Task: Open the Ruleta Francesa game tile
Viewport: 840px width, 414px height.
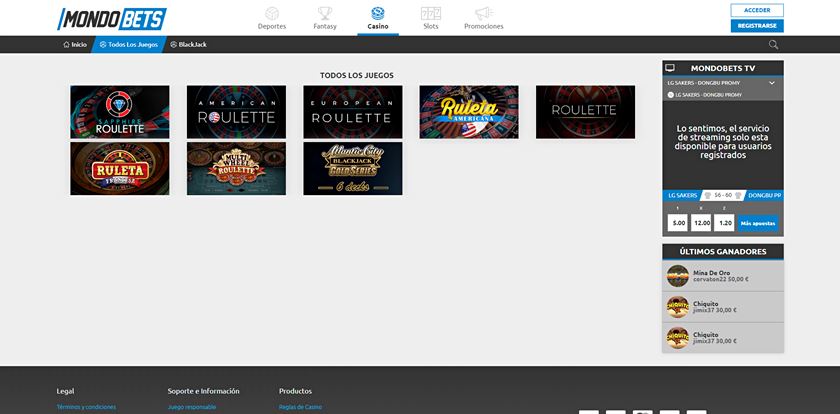Action: click(x=120, y=168)
